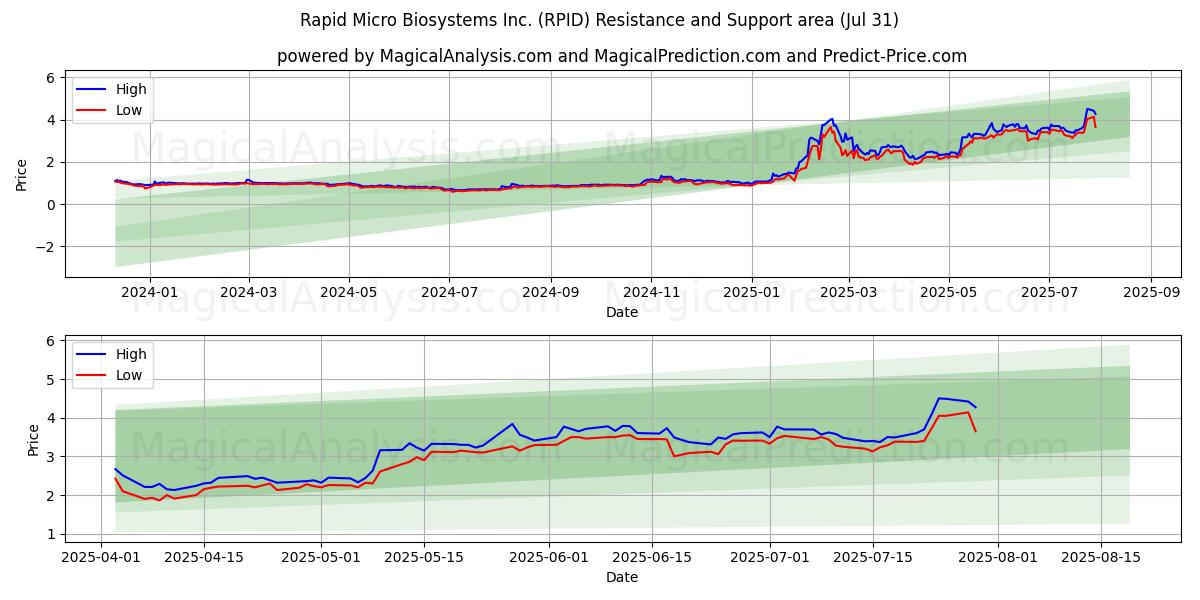Click the 0 y-axis tick in top chart

point(50,205)
